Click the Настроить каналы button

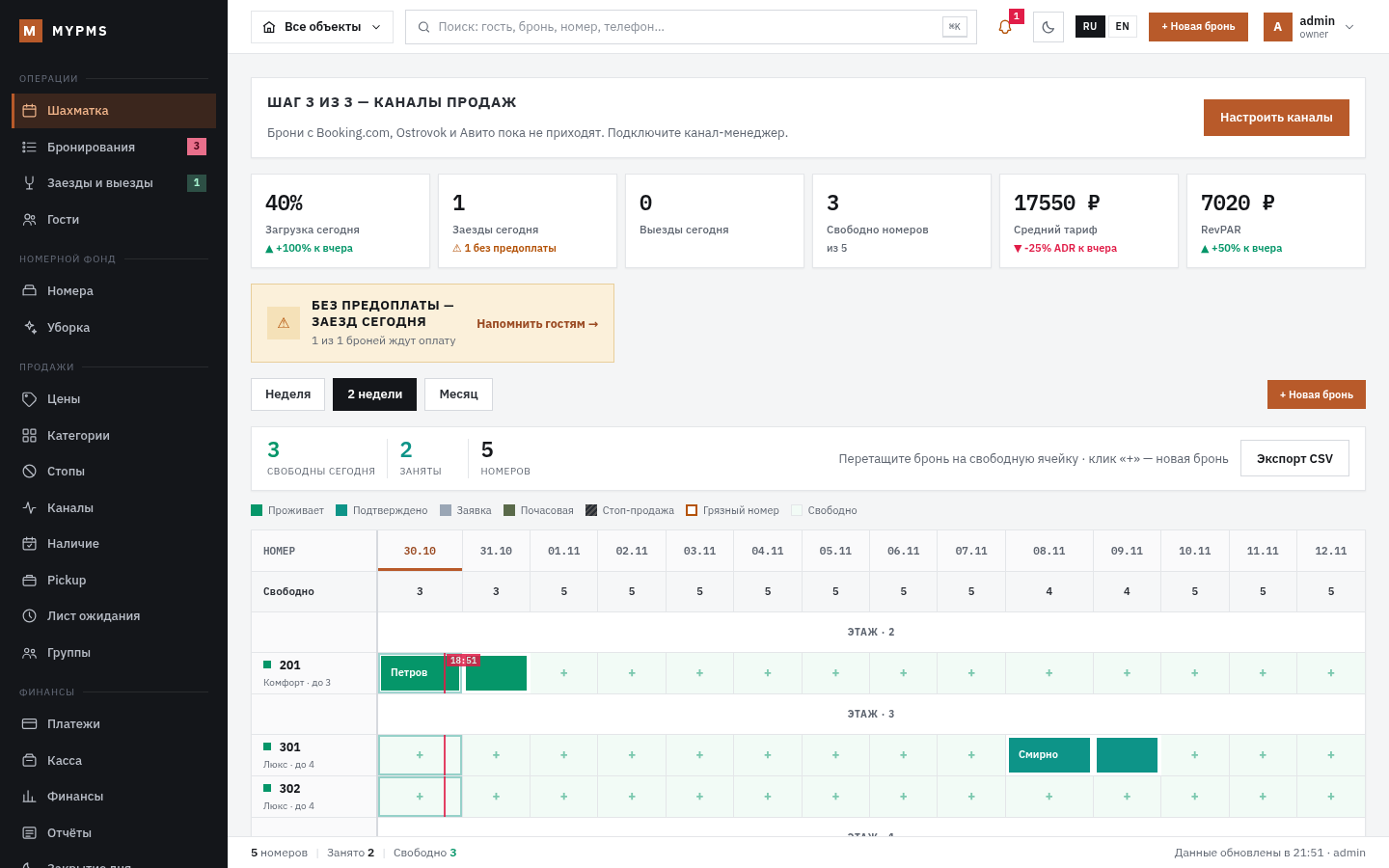[1276, 118]
